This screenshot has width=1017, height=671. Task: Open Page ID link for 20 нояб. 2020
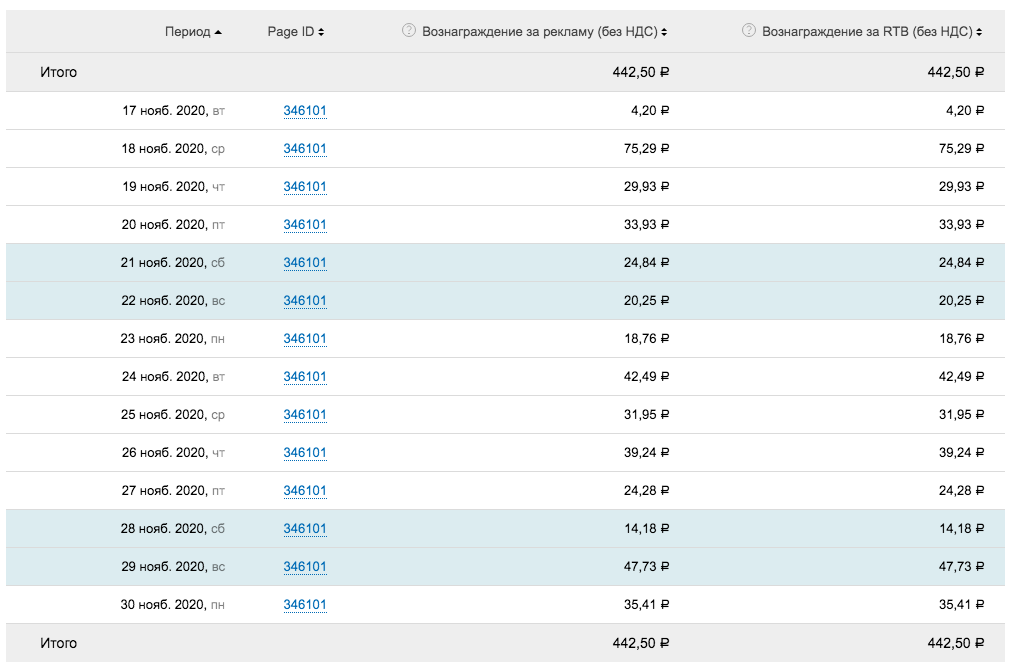click(305, 225)
